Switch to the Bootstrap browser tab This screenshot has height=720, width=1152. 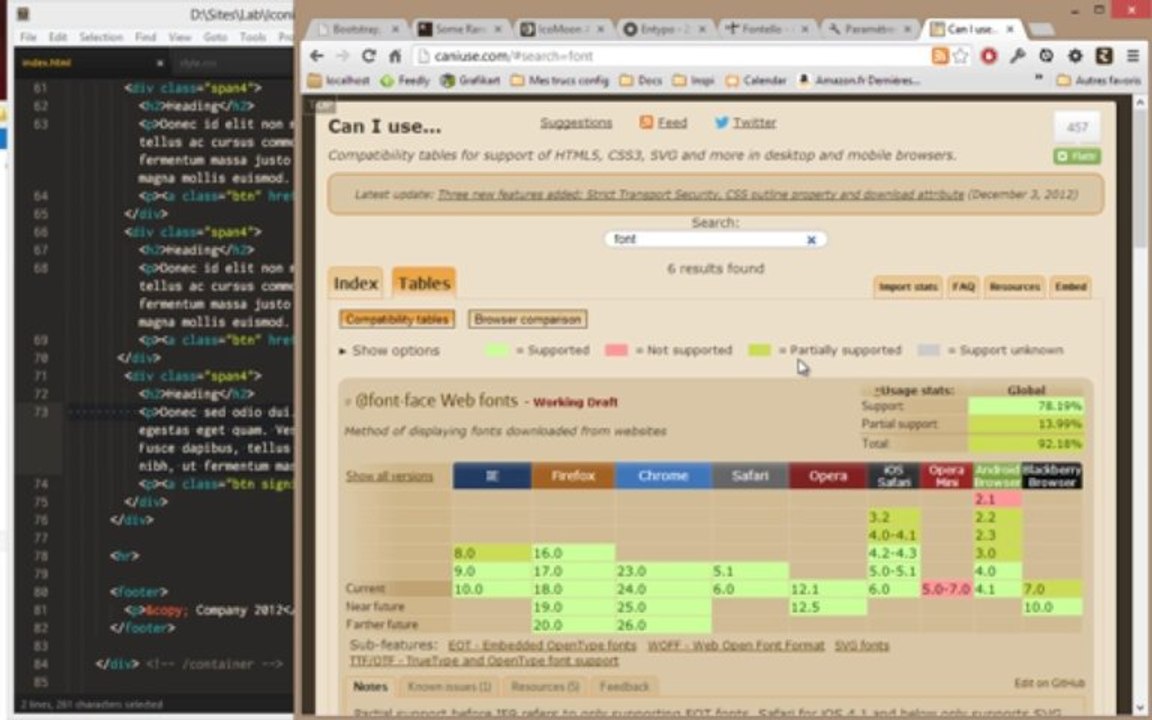pos(358,29)
